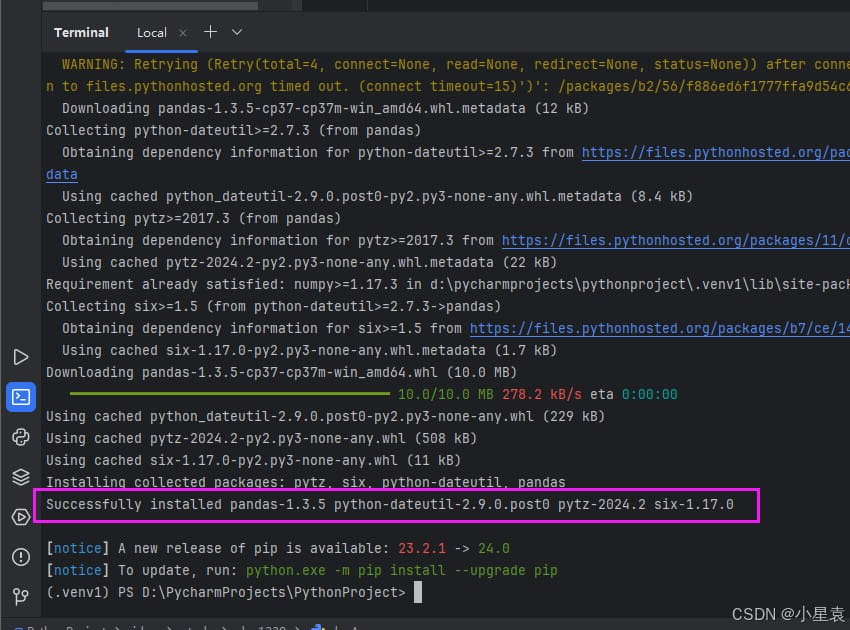This screenshot has height=630, width=850.
Task: Open the Run tool window
Action: click(21, 357)
